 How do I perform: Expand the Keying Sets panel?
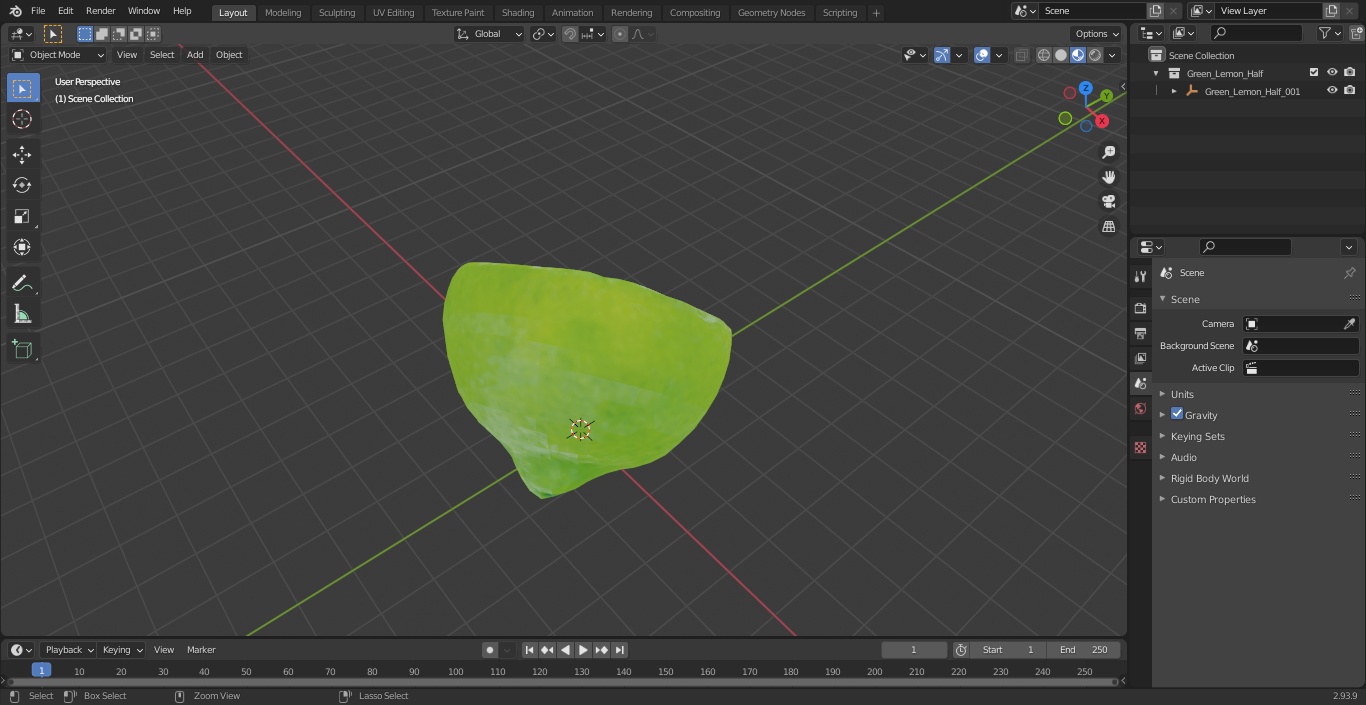point(1197,436)
